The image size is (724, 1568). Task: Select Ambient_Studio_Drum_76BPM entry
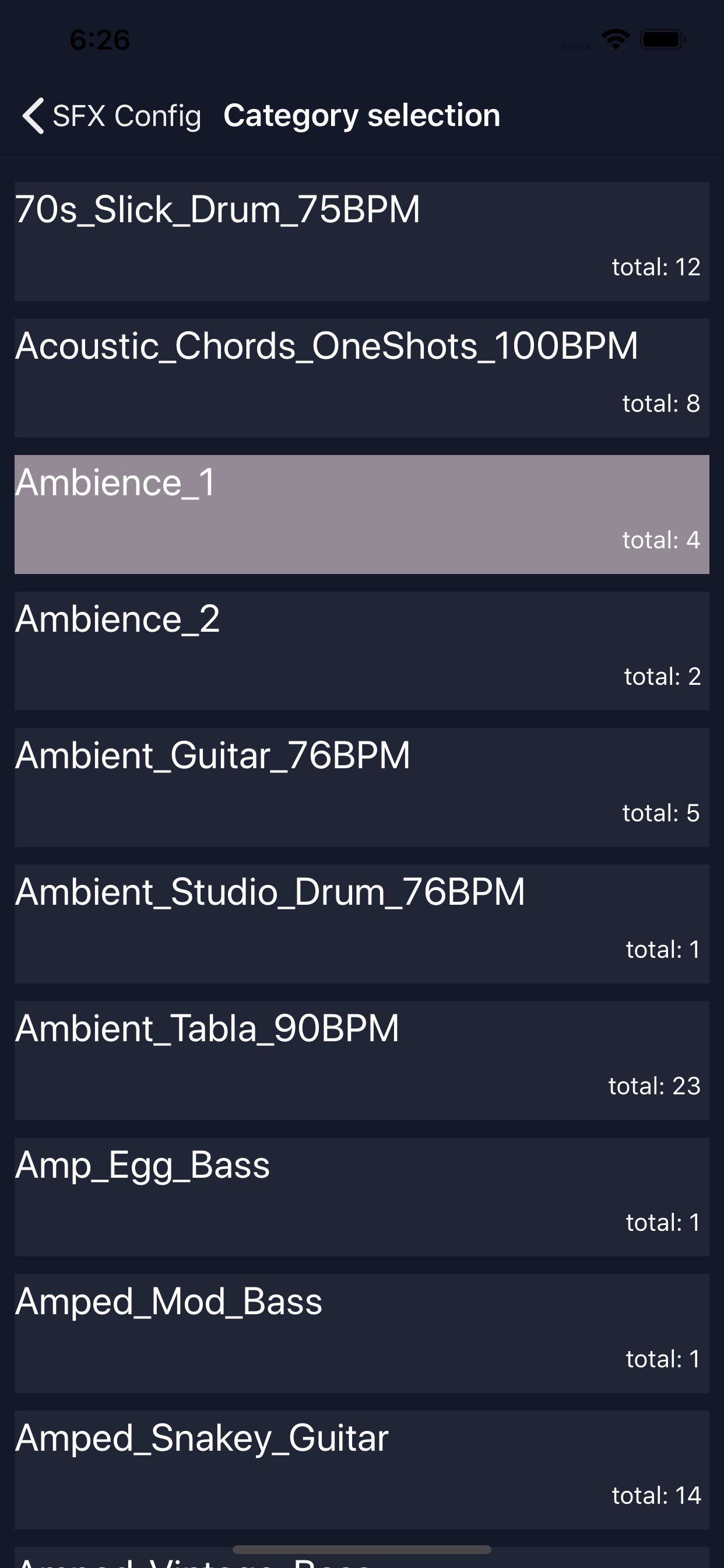(x=362, y=924)
